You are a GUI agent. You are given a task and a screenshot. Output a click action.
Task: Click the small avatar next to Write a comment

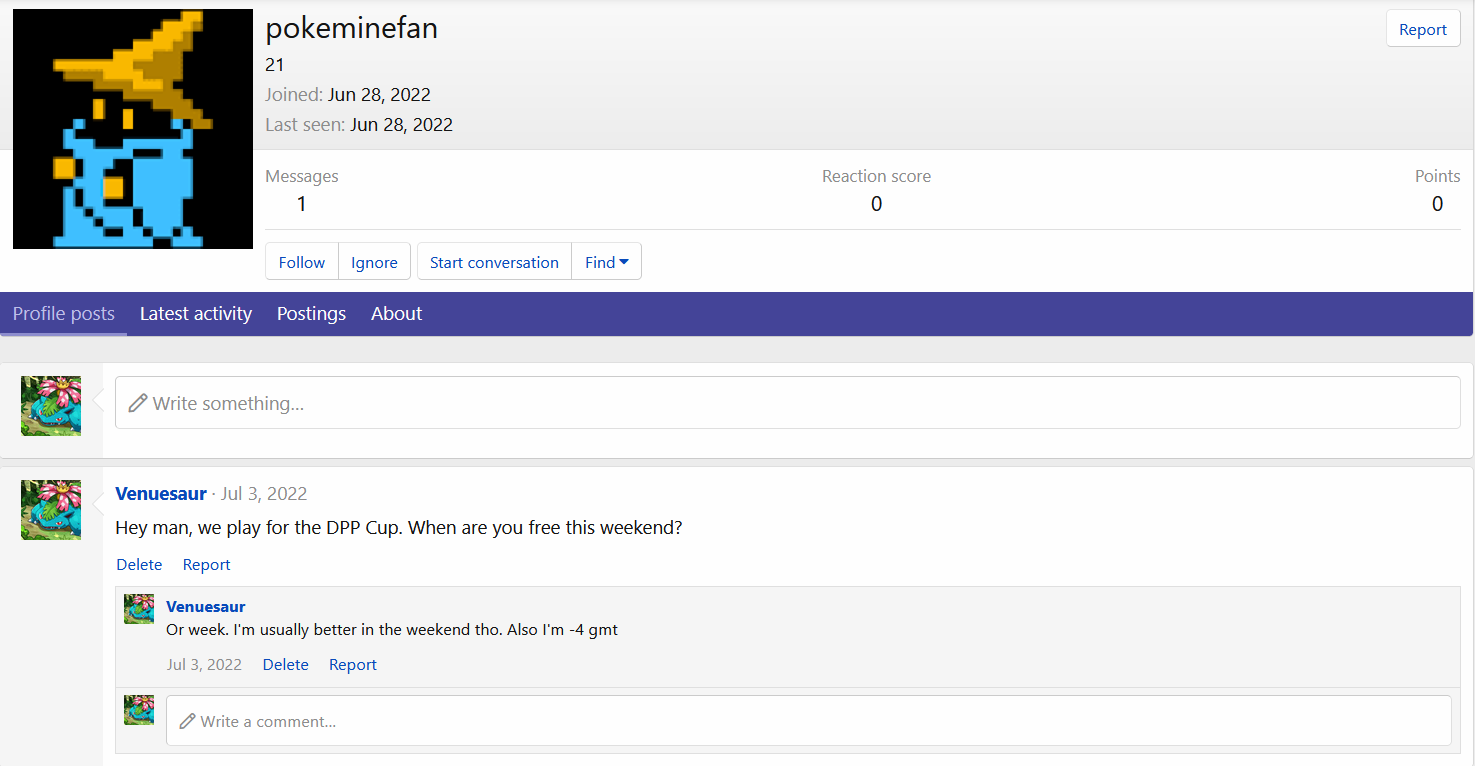(x=139, y=710)
